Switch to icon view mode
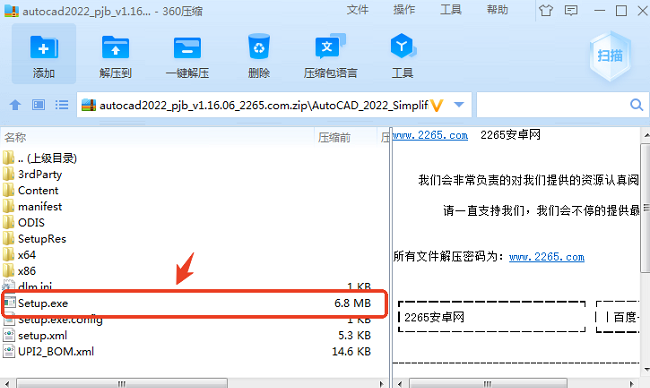 (39, 104)
